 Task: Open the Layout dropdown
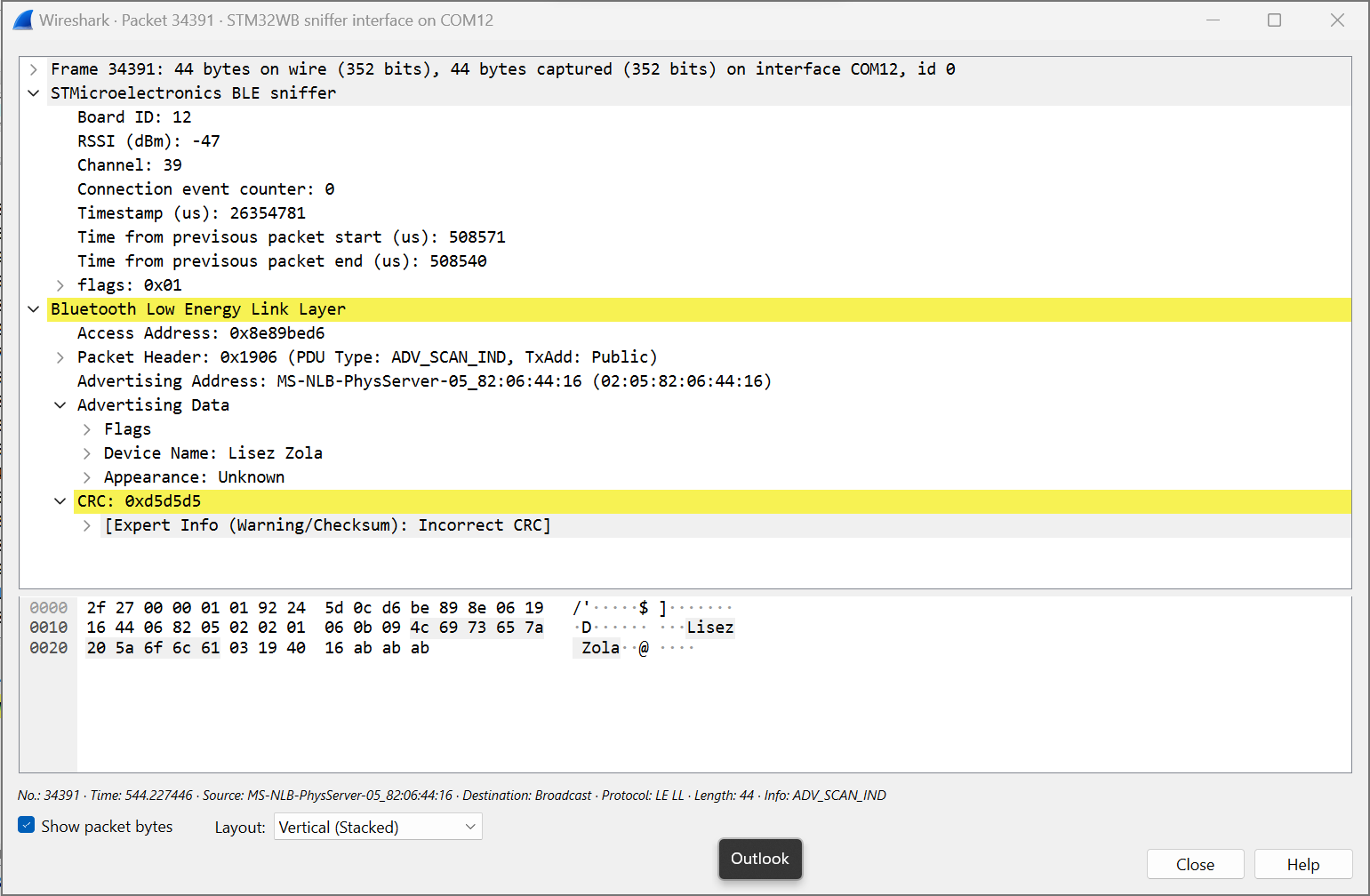(x=378, y=827)
